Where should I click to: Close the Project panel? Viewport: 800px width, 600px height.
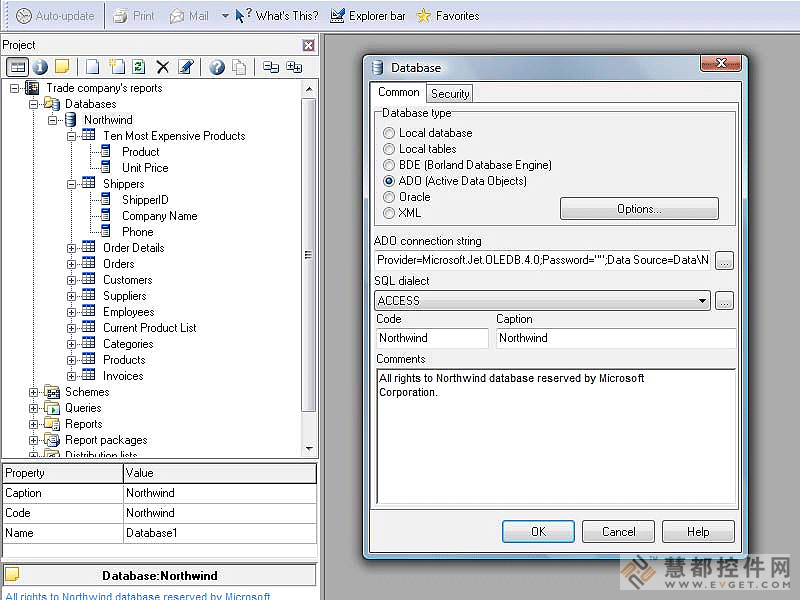[x=309, y=45]
